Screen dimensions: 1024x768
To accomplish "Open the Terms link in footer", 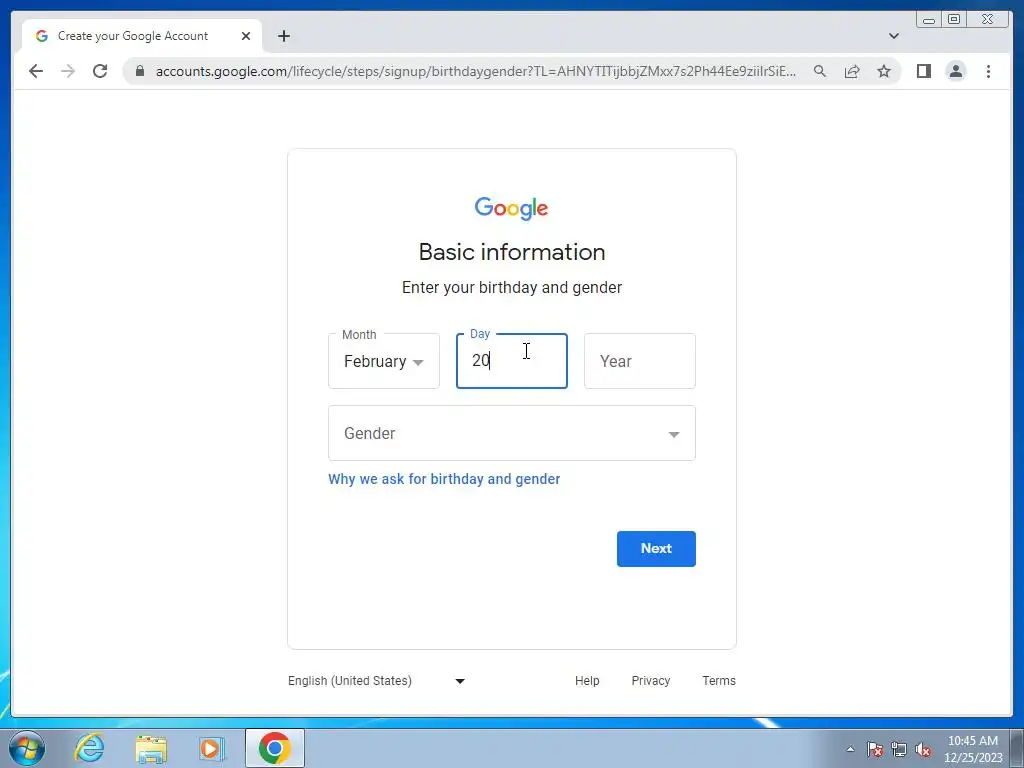I will (x=719, y=680).
